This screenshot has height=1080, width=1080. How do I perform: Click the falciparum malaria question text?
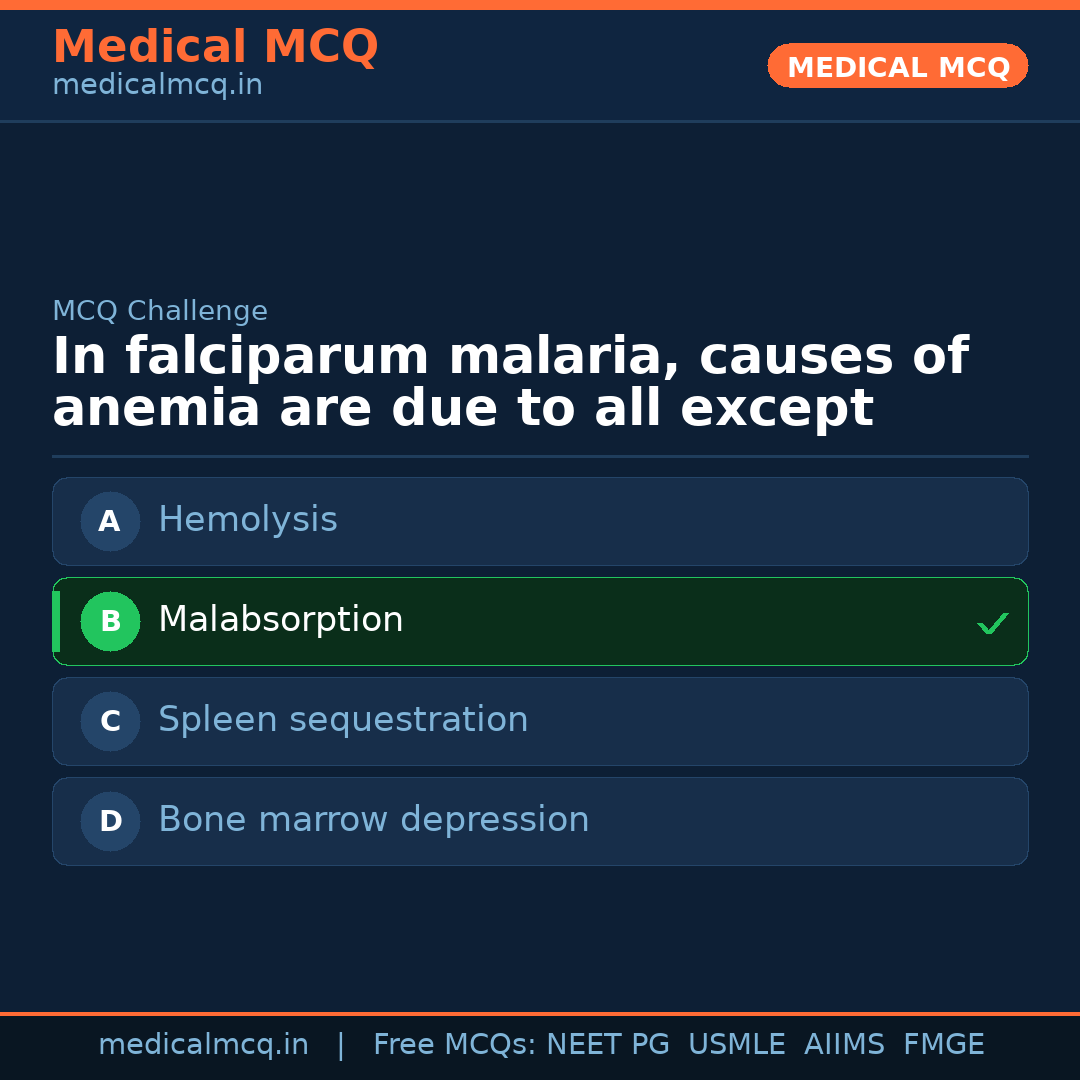click(x=510, y=383)
